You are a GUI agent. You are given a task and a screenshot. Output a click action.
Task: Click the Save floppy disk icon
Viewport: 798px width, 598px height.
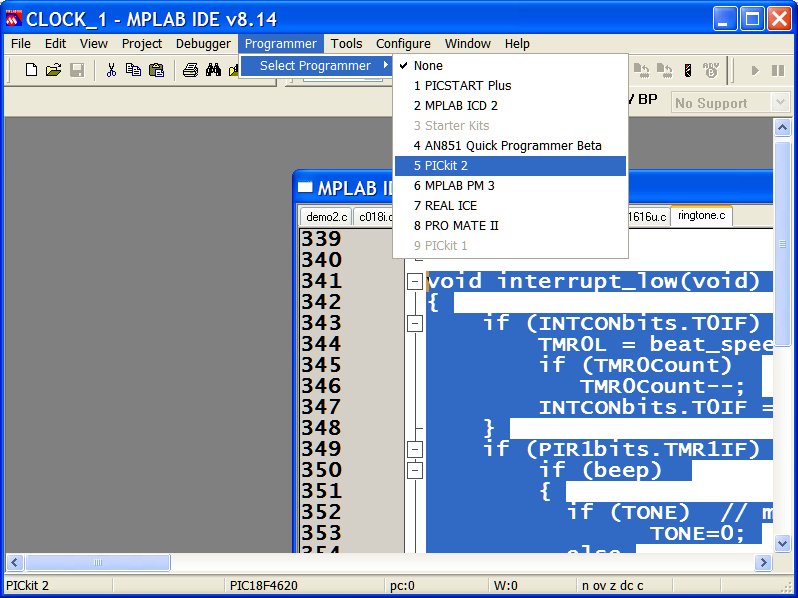tap(77, 70)
